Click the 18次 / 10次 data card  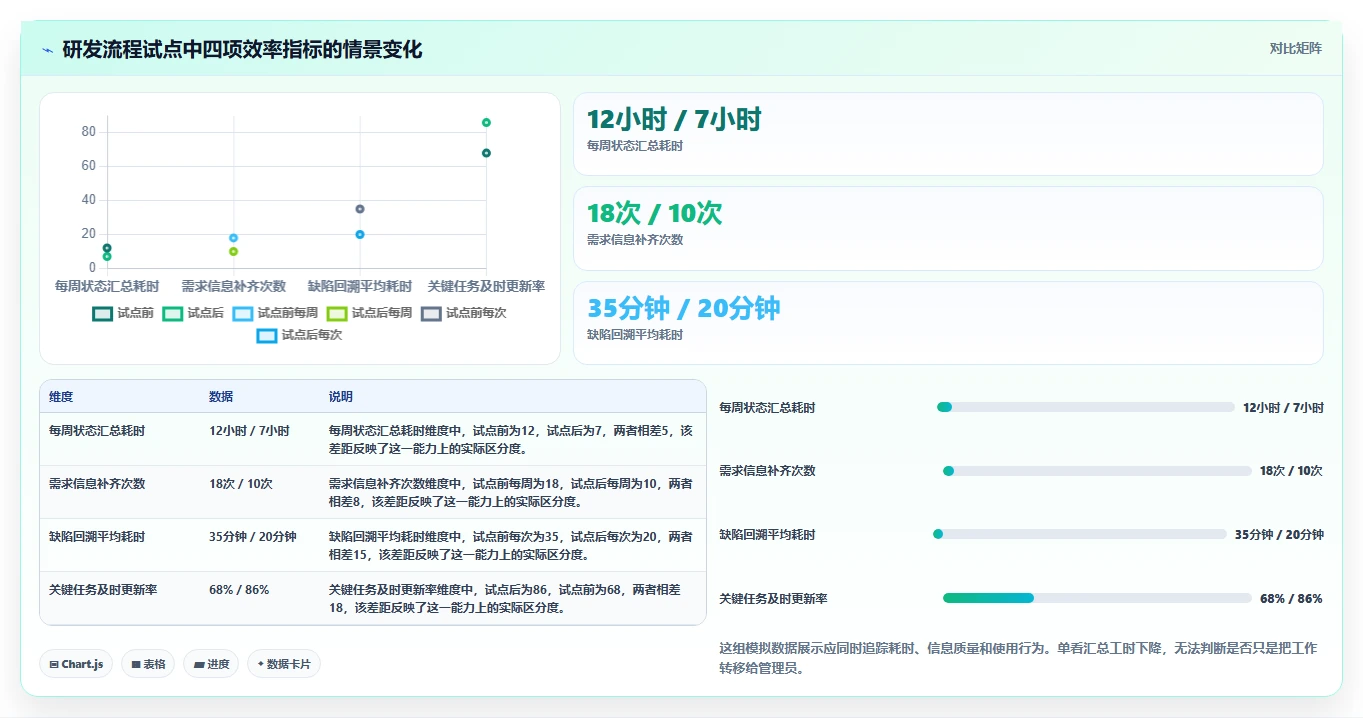point(948,228)
